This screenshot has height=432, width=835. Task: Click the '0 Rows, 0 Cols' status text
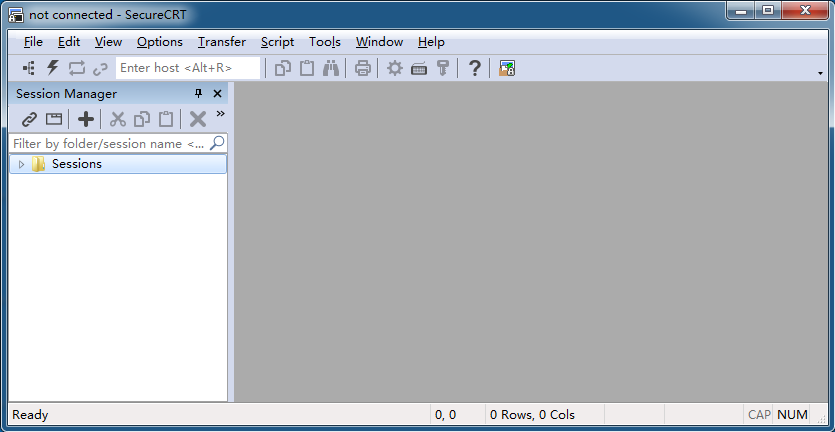(533, 415)
